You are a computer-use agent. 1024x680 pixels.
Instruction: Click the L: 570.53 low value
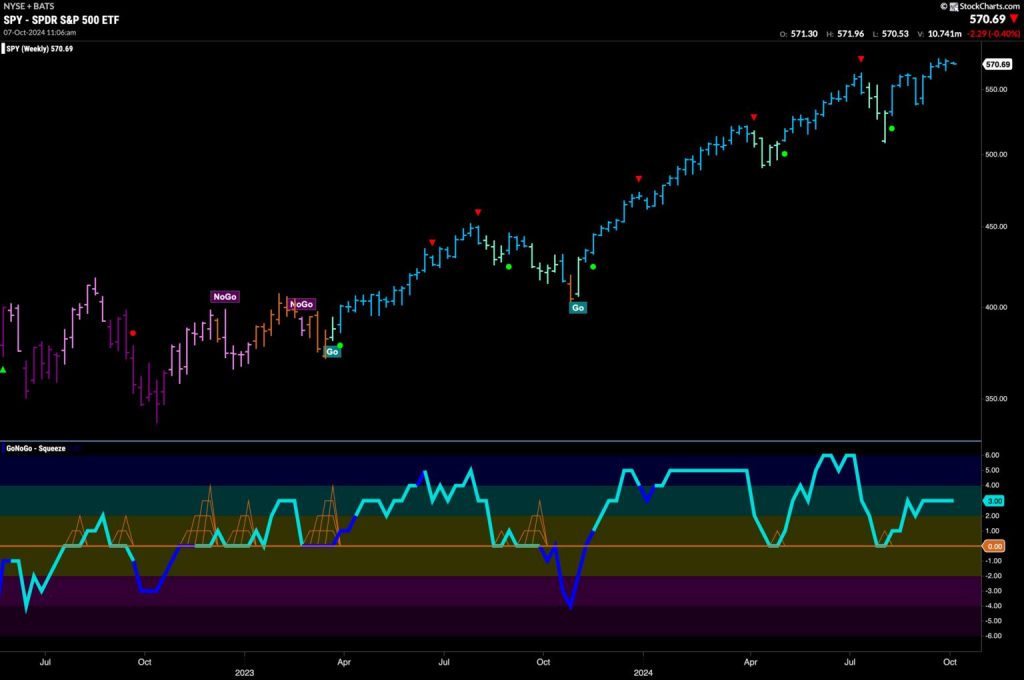[x=891, y=34]
